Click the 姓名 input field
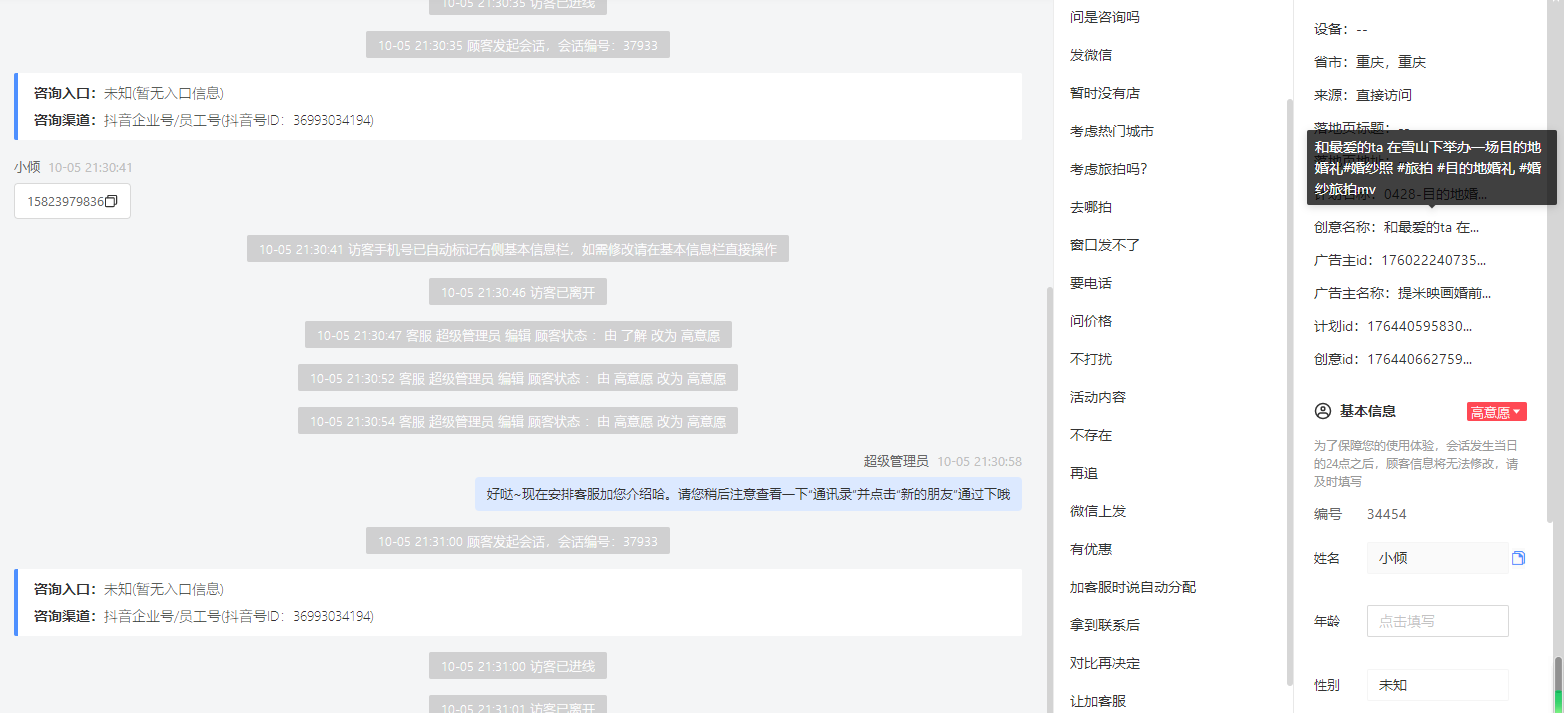Image resolution: width=1564 pixels, height=713 pixels. coord(1437,558)
